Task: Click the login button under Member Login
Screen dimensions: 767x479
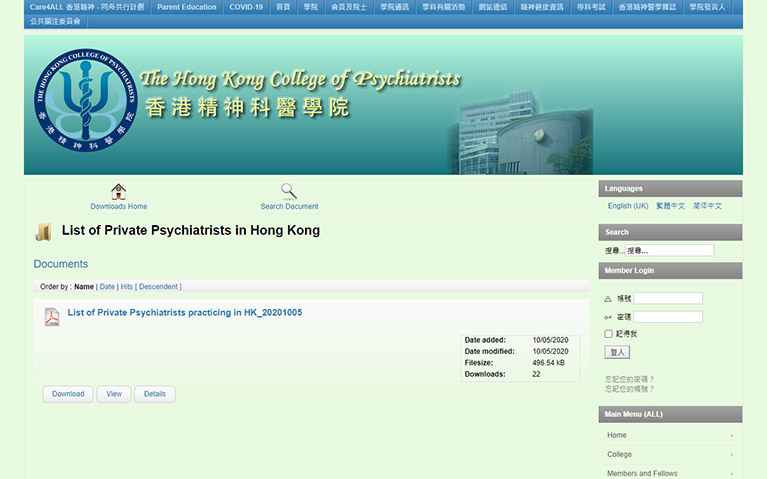Action: pyautogui.click(x=617, y=352)
